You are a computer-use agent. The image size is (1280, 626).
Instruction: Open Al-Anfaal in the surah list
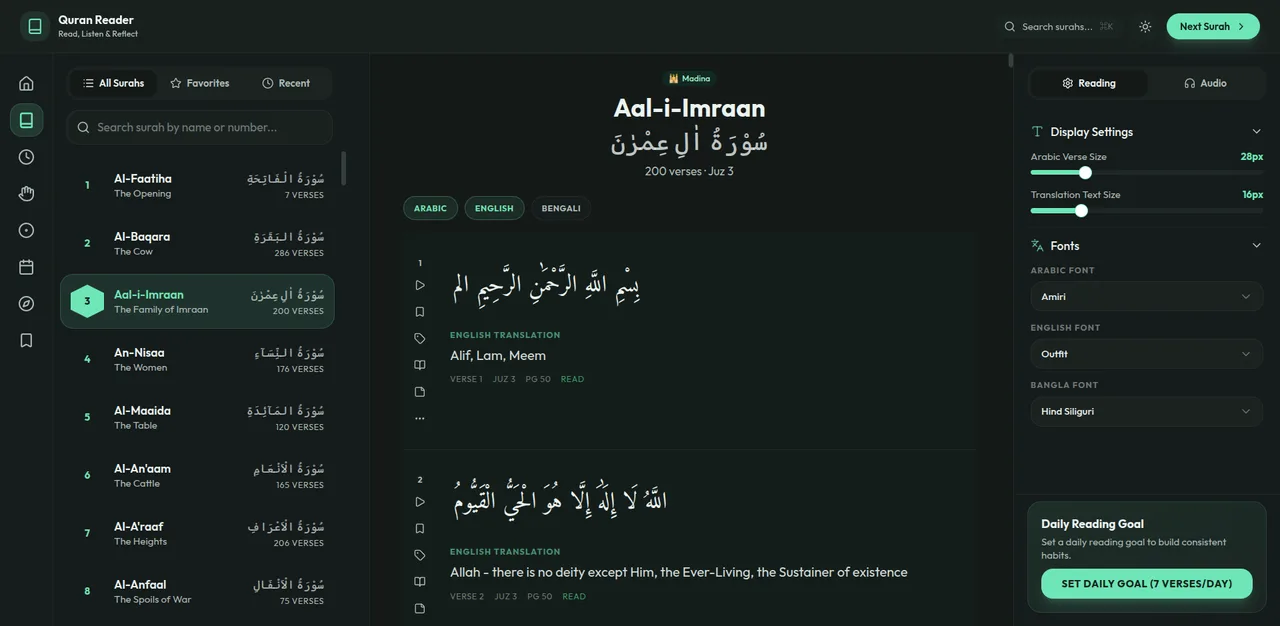pyautogui.click(x=197, y=591)
